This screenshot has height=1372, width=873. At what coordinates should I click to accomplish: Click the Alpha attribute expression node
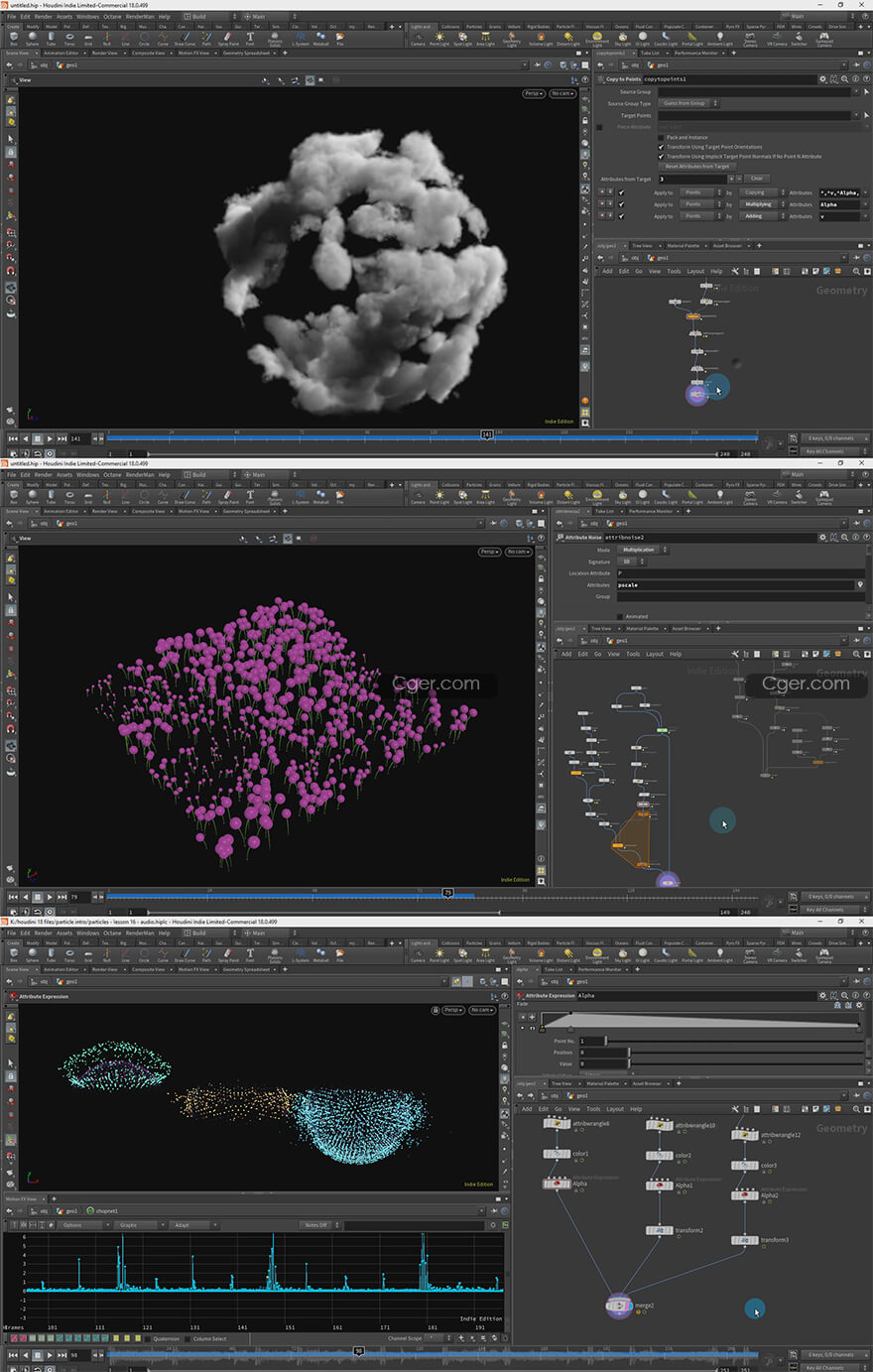click(557, 1184)
